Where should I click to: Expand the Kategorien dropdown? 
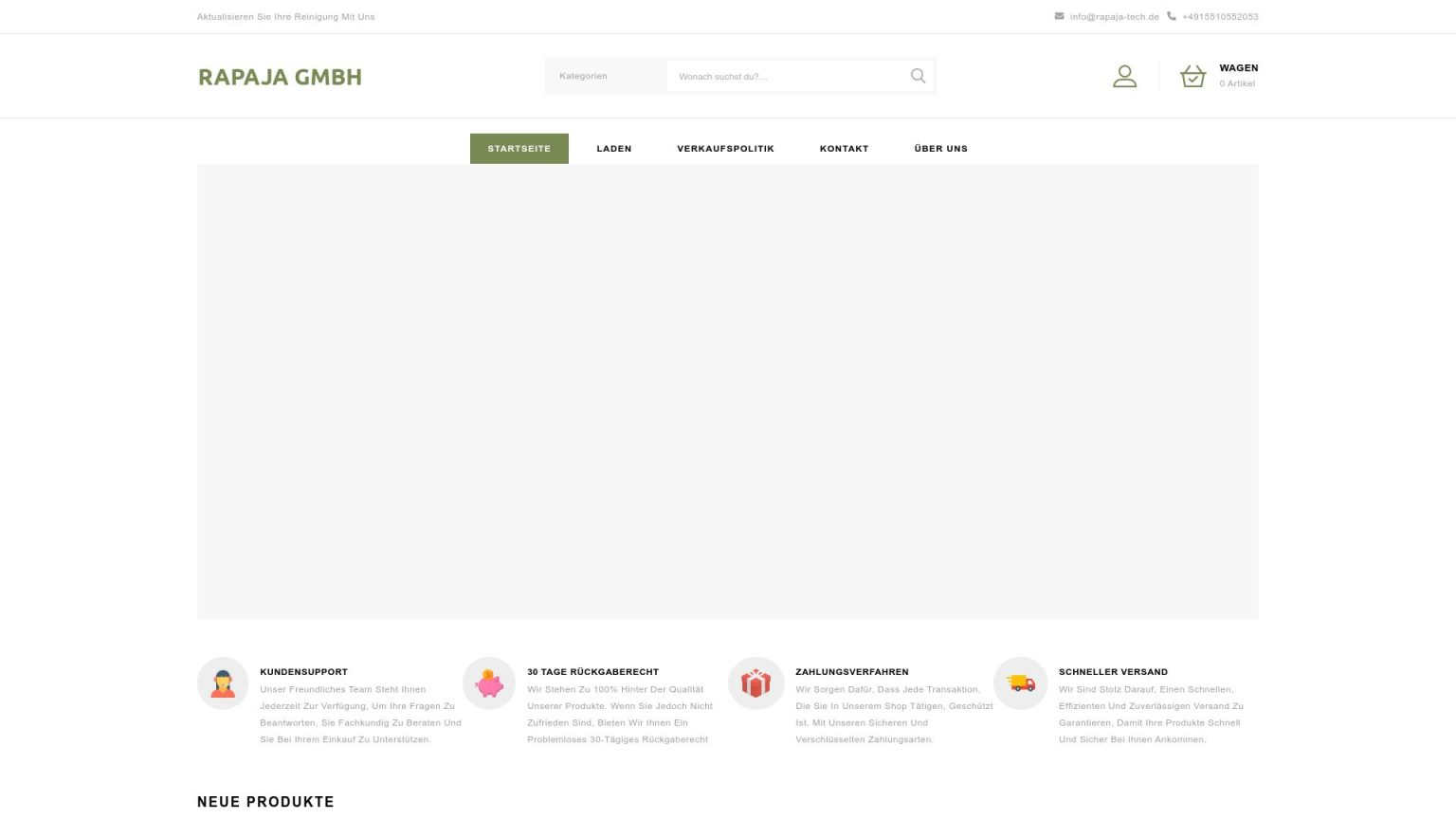[x=605, y=76]
